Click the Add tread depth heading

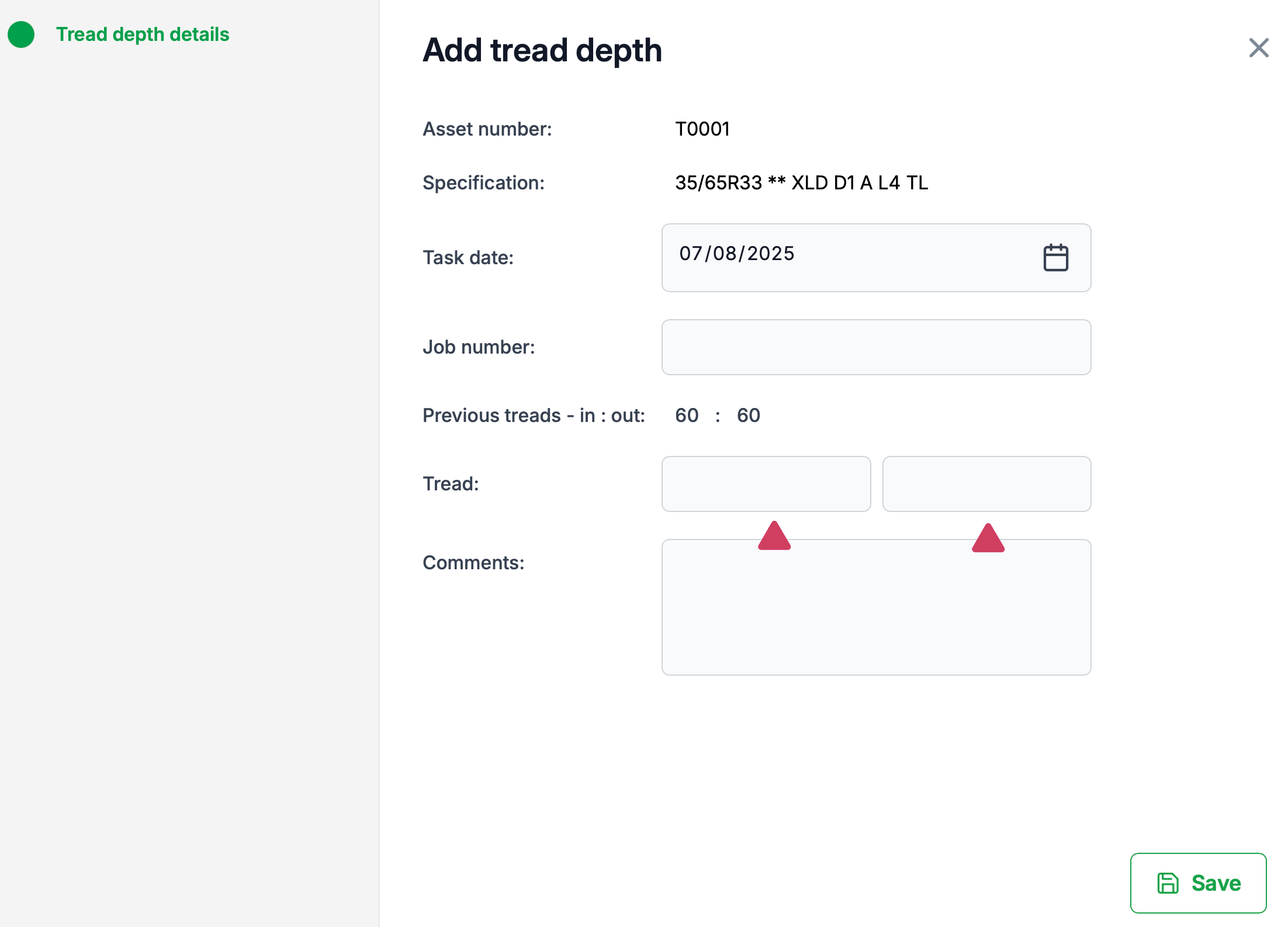tap(542, 50)
